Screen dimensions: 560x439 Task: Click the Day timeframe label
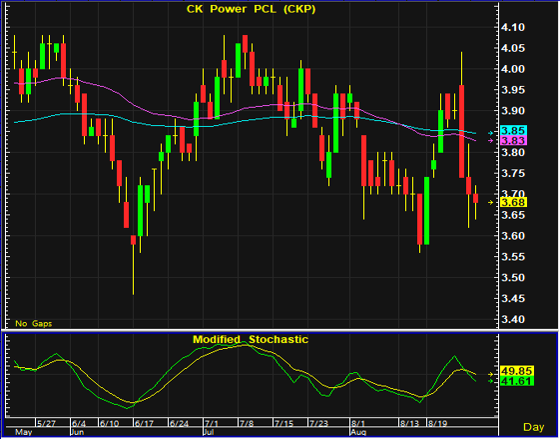tap(534, 427)
